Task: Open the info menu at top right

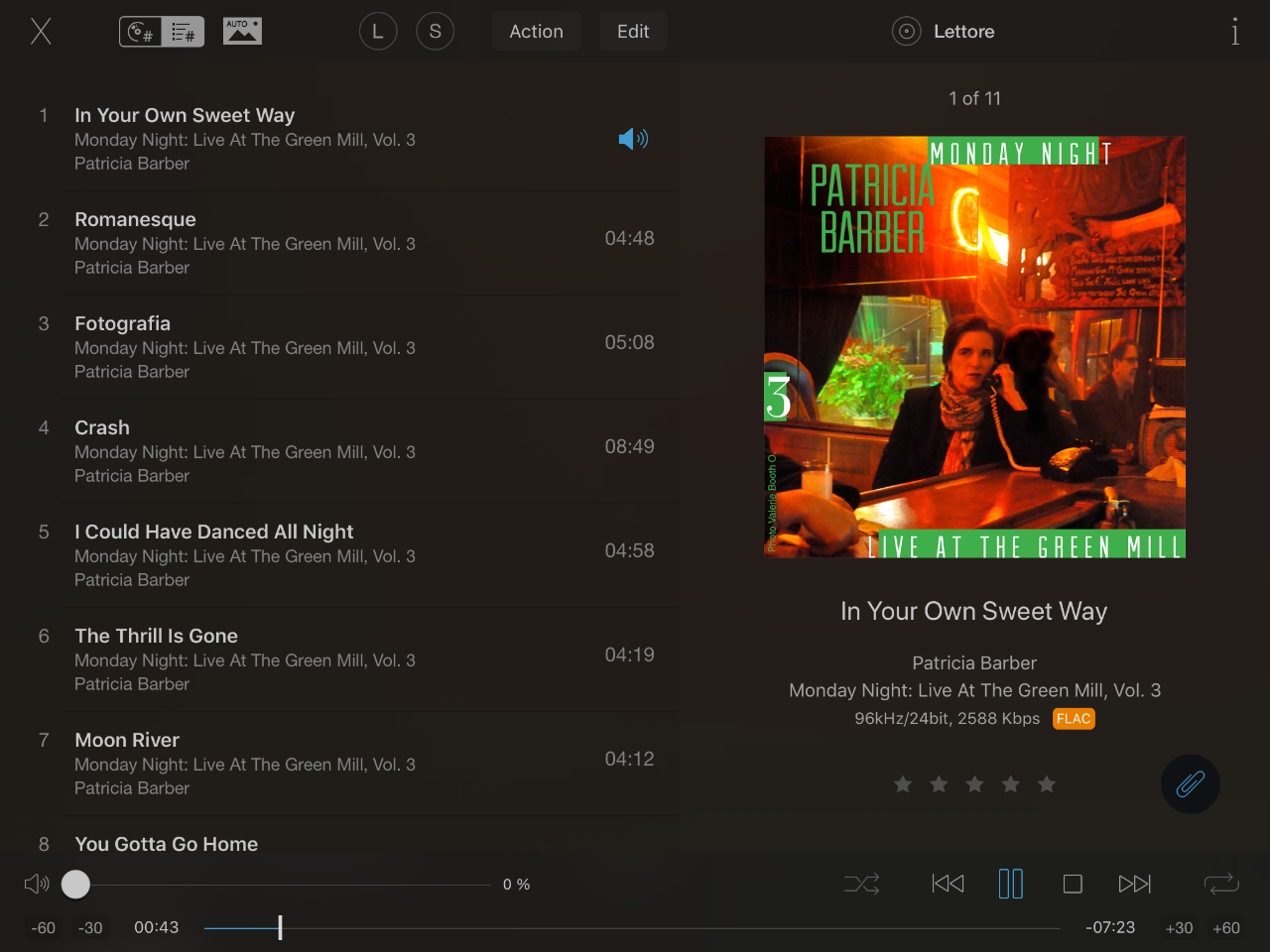Action: (1235, 32)
